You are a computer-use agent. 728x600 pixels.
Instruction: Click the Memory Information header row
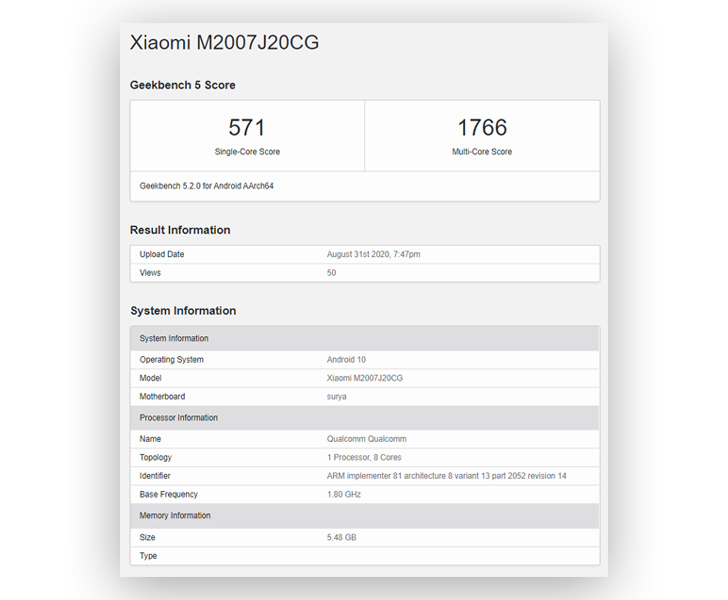[365, 515]
